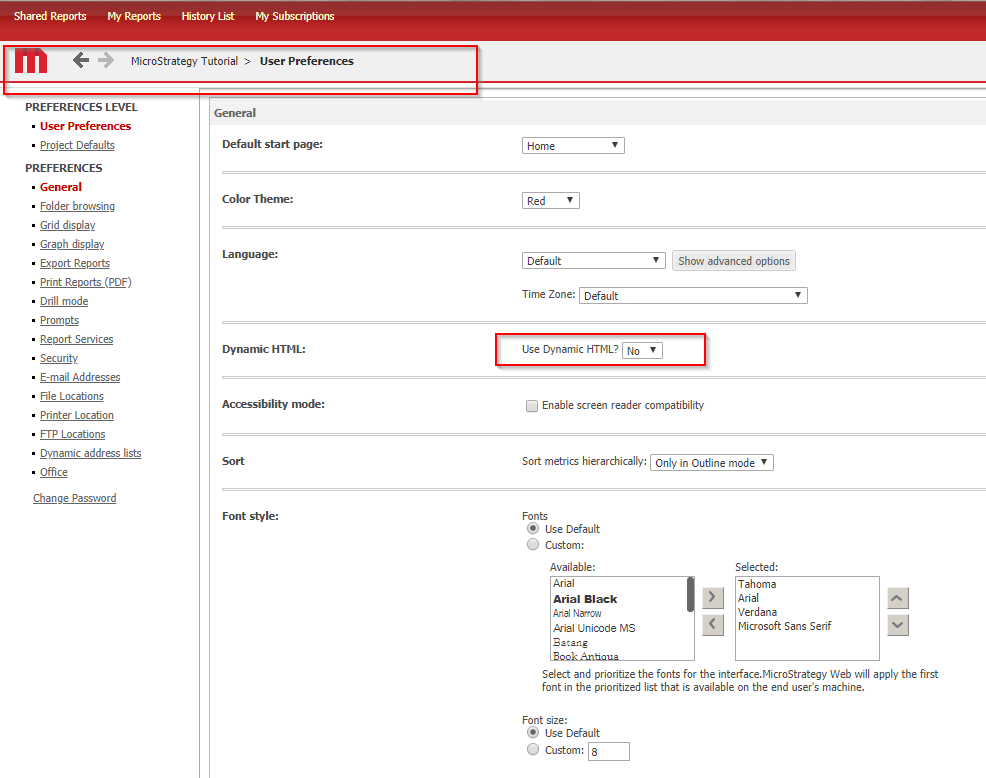This screenshot has height=778, width=986.
Task: Open Printer Location preferences
Action: tap(77, 415)
